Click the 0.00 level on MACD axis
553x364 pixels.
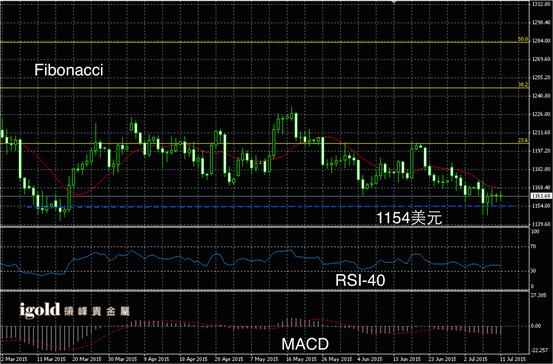537,326
